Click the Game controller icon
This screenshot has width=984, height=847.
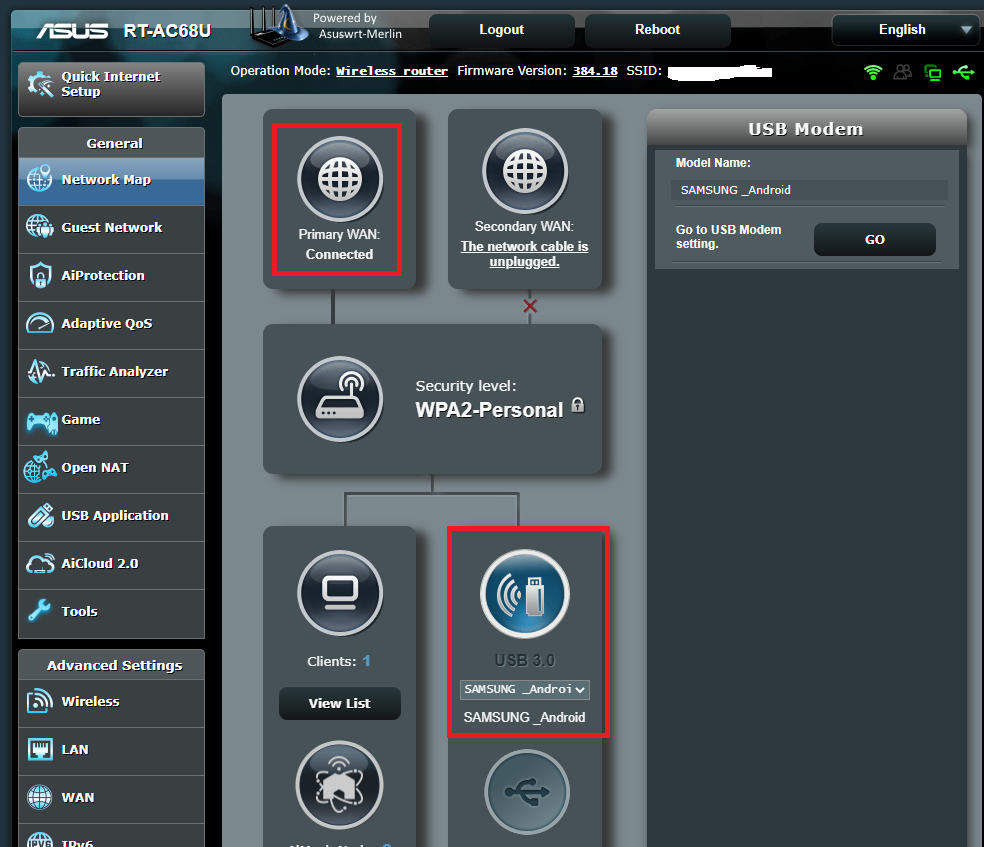point(41,423)
